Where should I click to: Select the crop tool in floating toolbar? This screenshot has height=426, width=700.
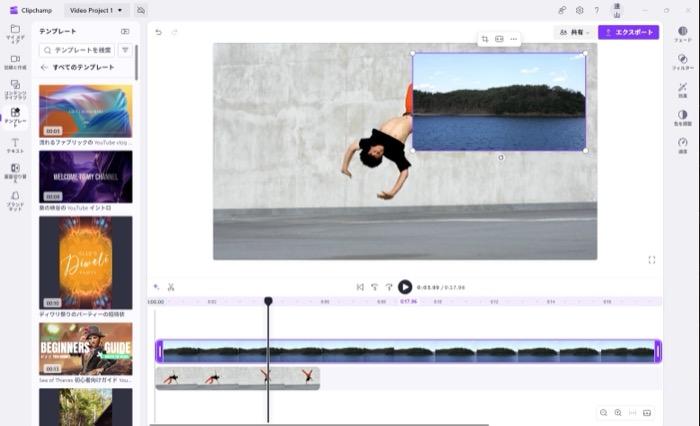[x=485, y=39]
